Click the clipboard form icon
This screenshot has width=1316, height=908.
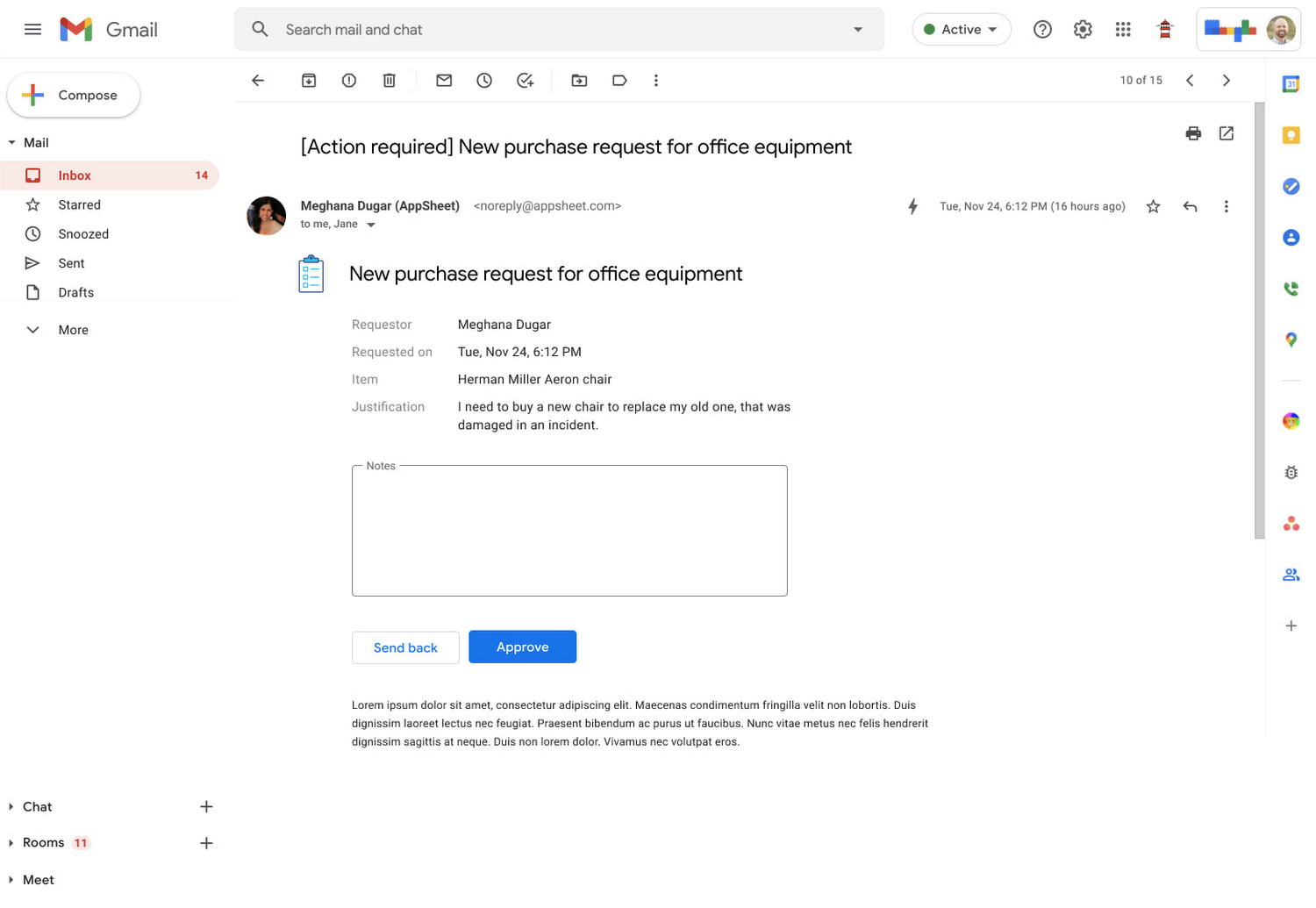point(311,274)
